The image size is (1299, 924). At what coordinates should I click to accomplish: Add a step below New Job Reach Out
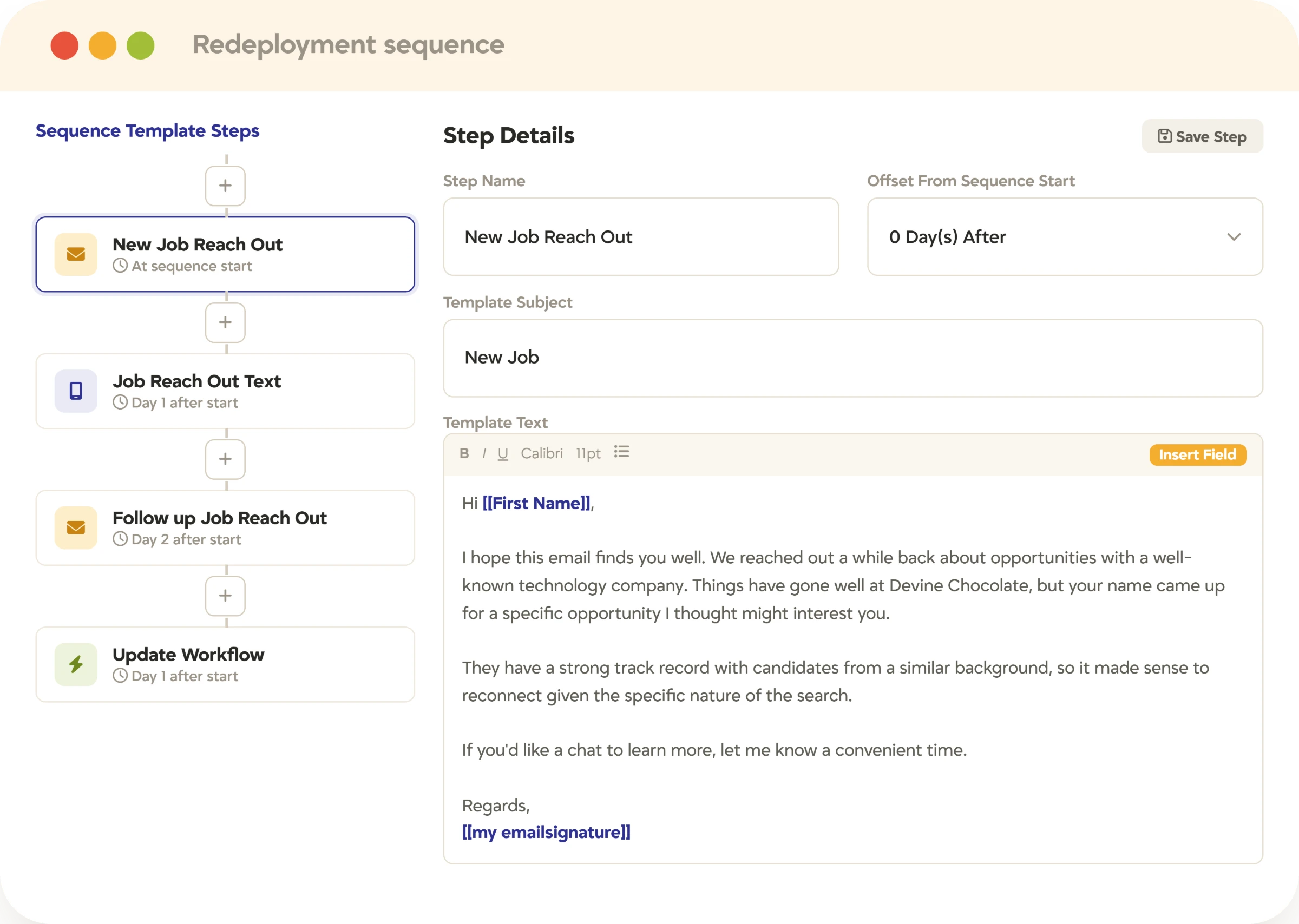click(225, 322)
